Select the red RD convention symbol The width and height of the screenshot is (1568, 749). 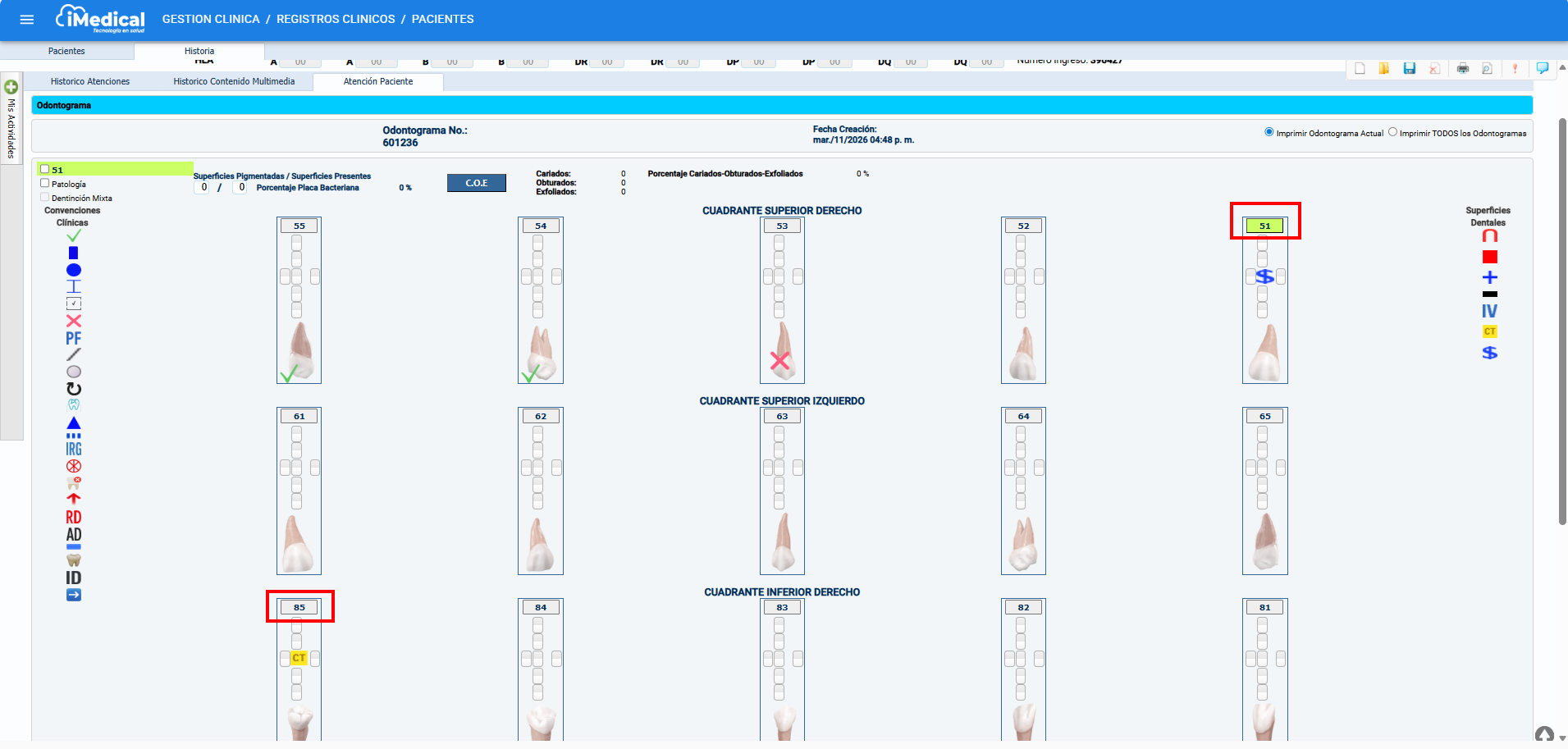pyautogui.click(x=74, y=517)
